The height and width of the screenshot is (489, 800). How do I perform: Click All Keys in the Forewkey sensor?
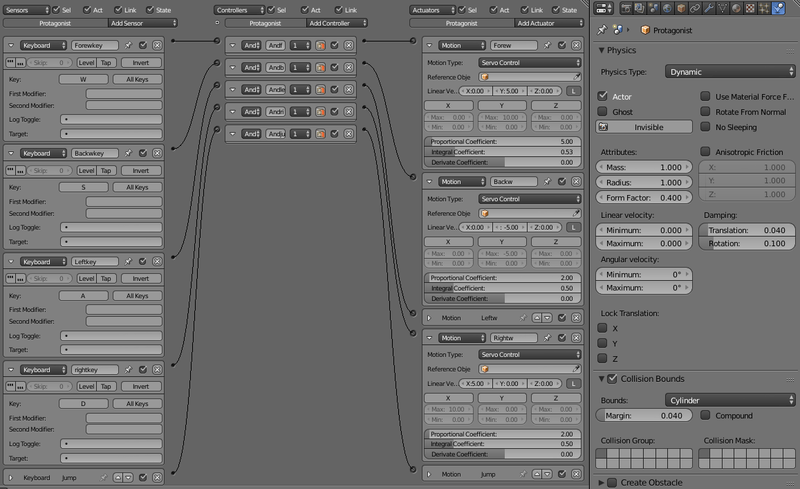point(137,79)
